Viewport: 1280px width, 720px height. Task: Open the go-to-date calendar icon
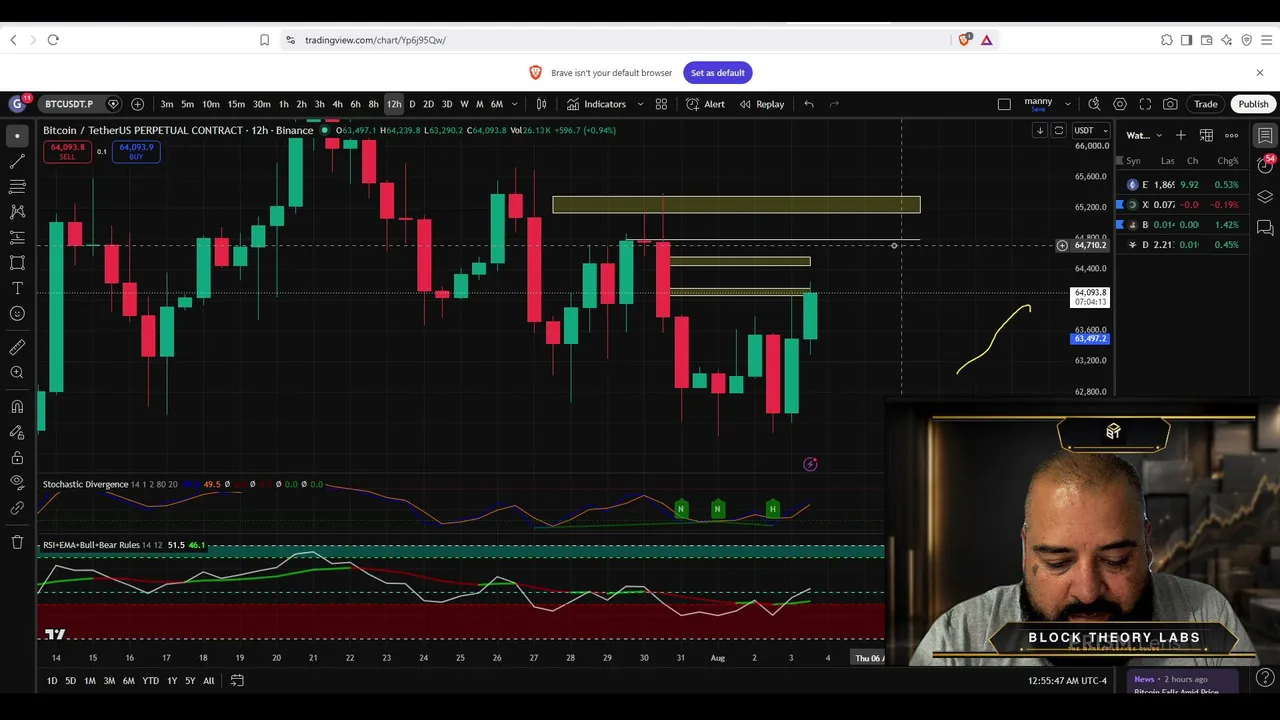pos(237,681)
